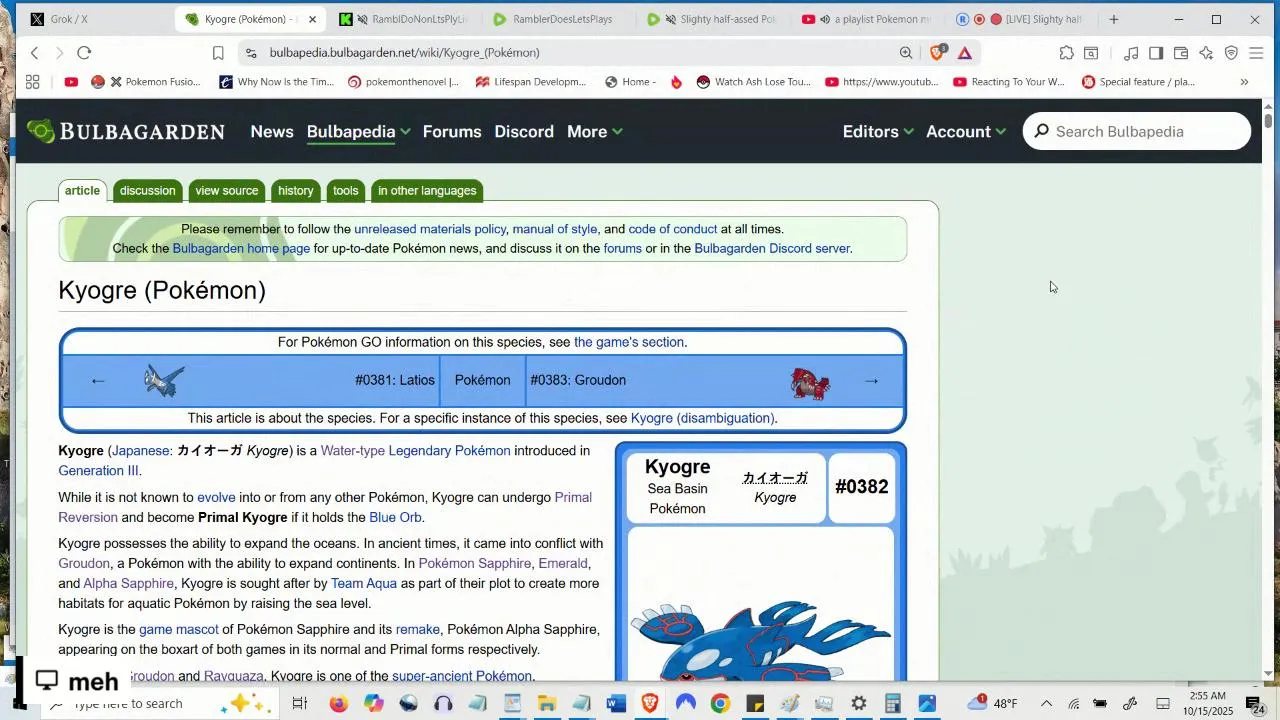Viewport: 1280px width, 720px height.
Task: Click the search magnifier in Bulbapedia search
Action: [x=1042, y=131]
